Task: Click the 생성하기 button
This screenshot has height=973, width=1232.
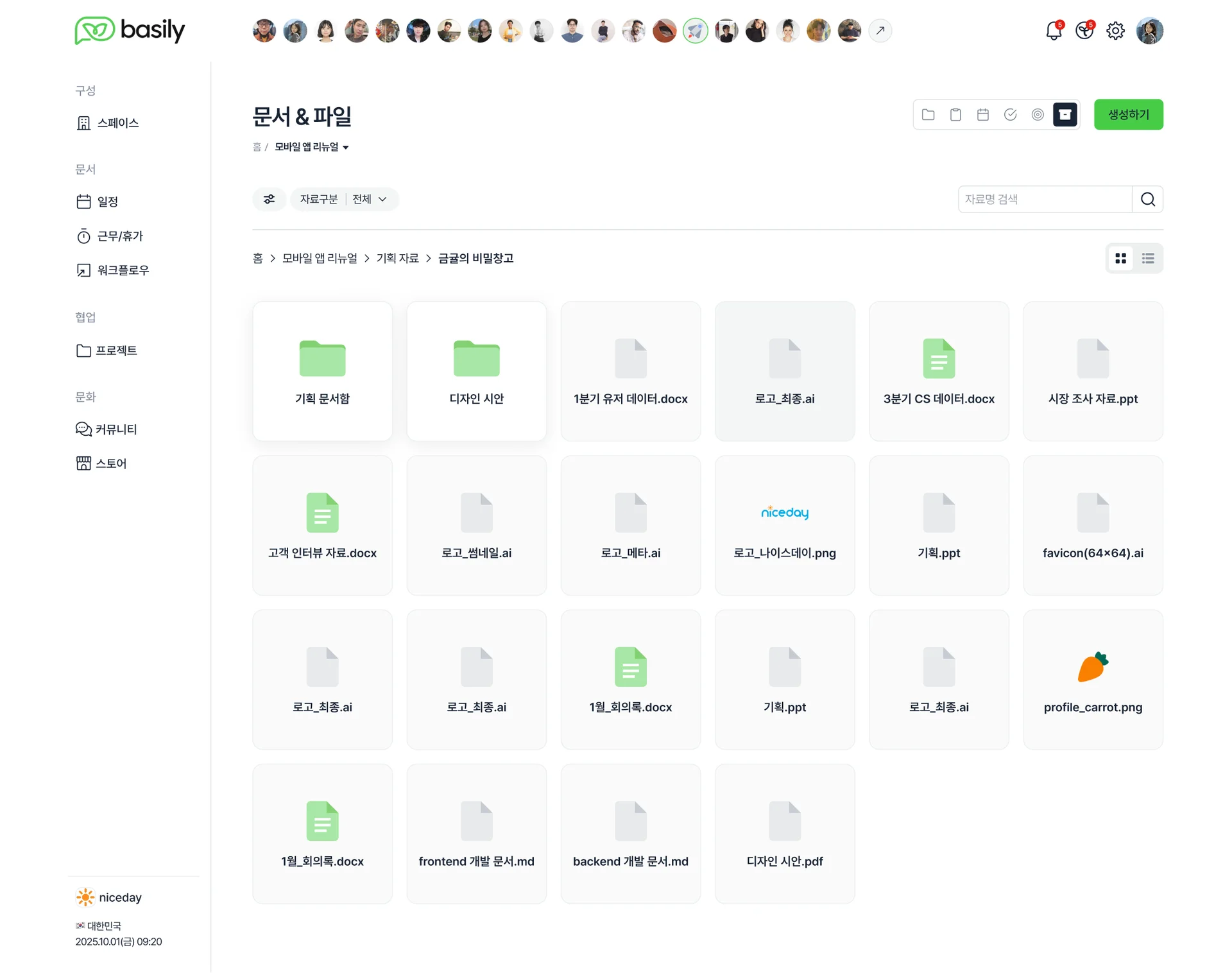Action: [1128, 115]
